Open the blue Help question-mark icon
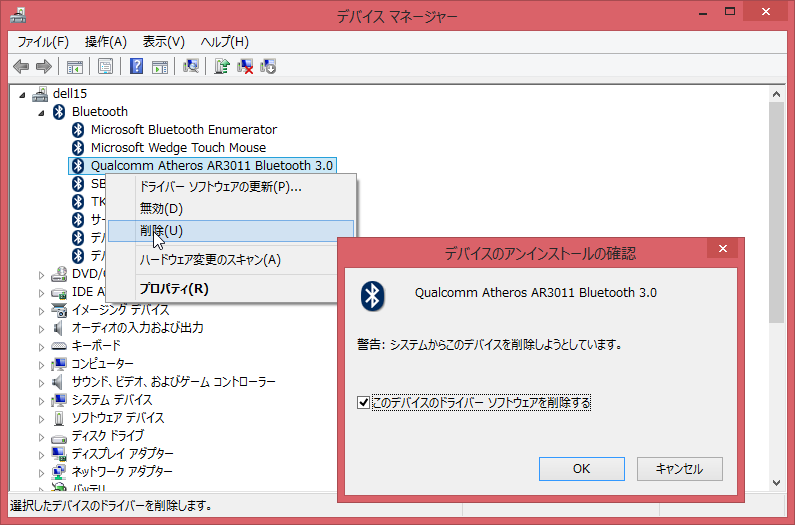The height and width of the screenshot is (525, 795). (x=136, y=66)
